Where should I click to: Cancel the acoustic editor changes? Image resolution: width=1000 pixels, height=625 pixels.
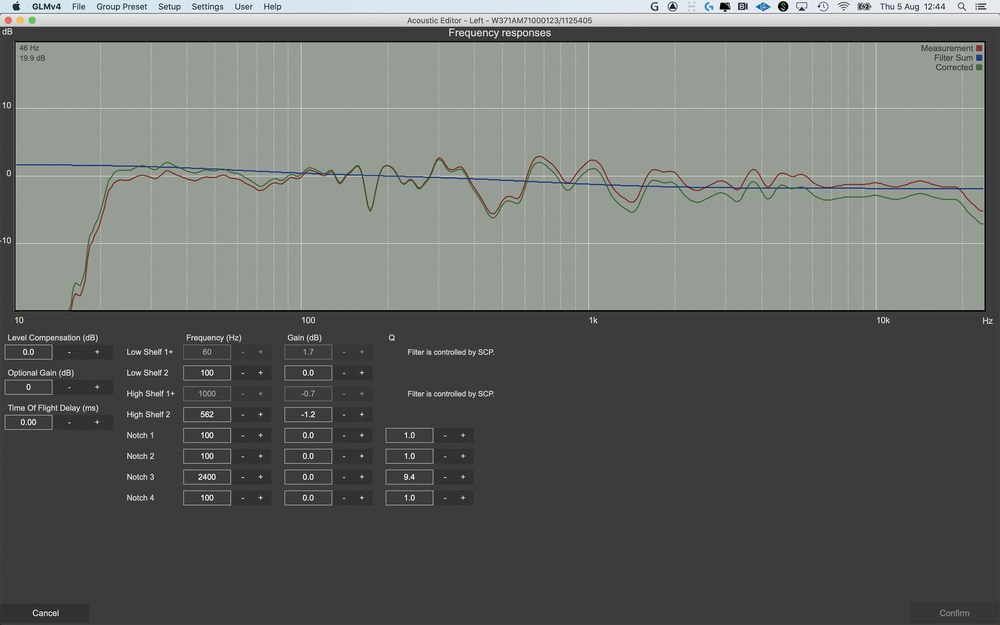click(45, 613)
